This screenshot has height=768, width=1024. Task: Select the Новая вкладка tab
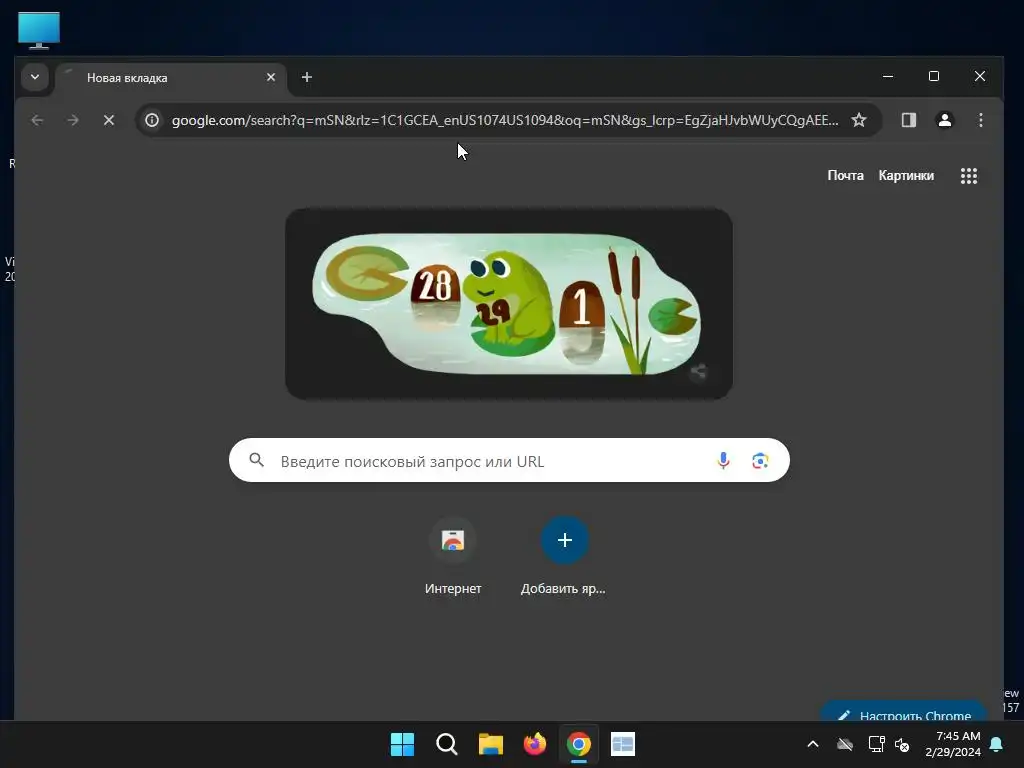click(171, 78)
